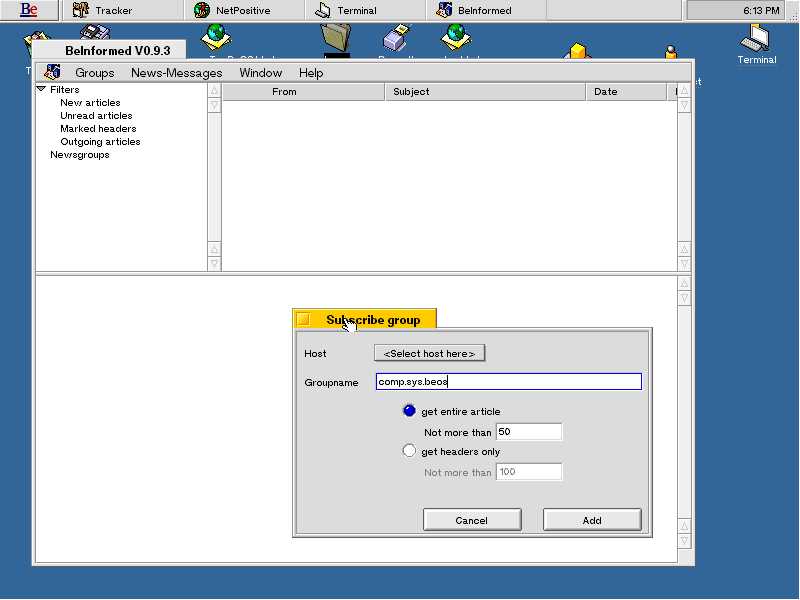The width and height of the screenshot is (800, 600).
Task: Switch to Terminal in the Deskbar
Action: (x=365, y=10)
